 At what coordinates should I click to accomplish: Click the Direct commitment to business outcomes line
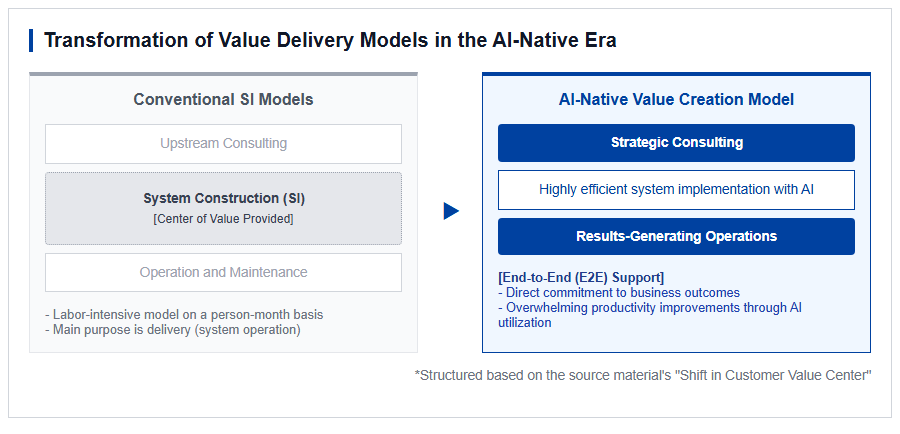point(619,292)
